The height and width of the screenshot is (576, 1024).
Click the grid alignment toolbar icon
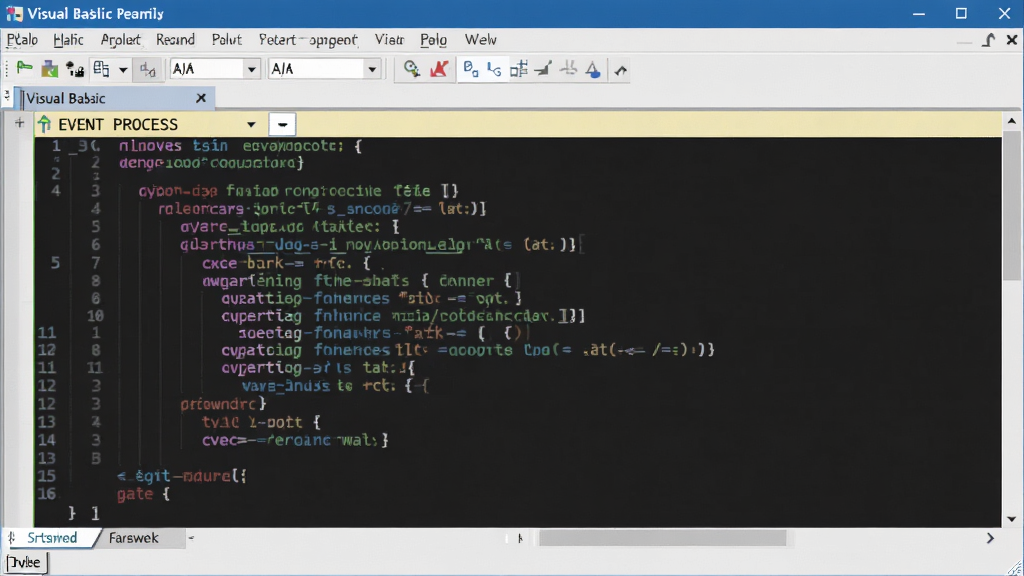pyautogui.click(x=519, y=69)
